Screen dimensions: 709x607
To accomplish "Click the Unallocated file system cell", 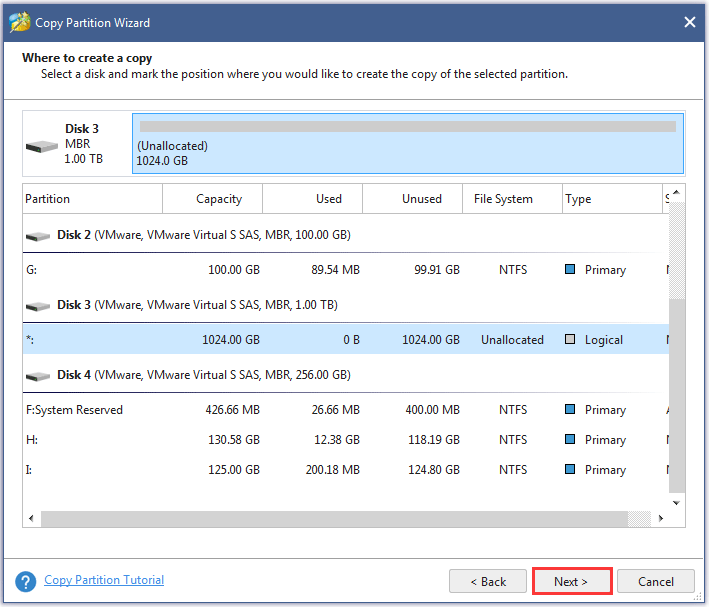I will [512, 340].
